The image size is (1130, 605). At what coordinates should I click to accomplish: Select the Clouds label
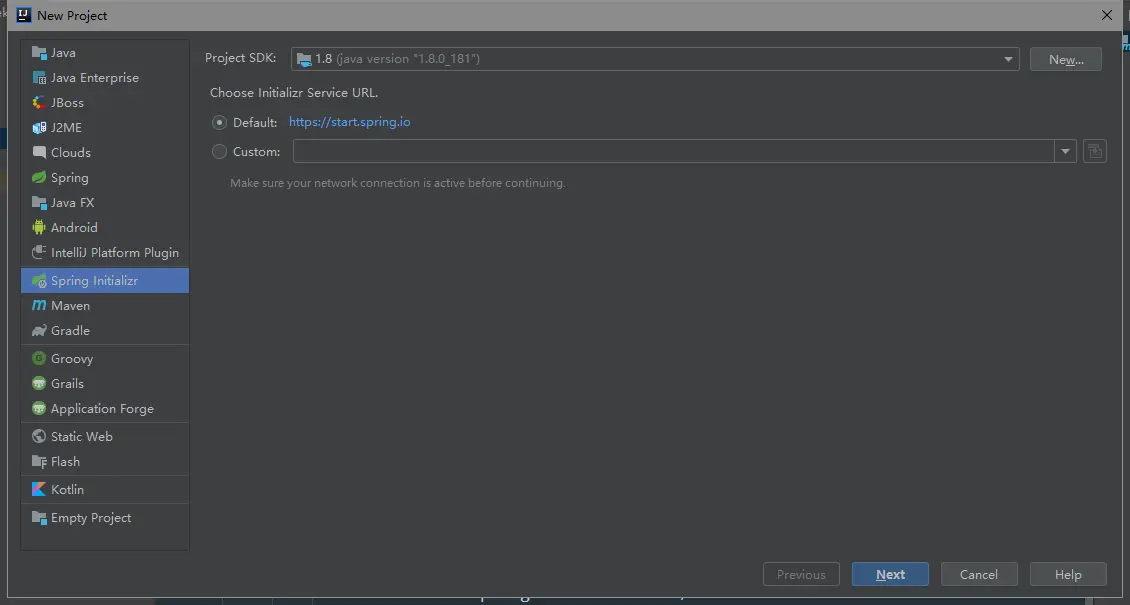pos(71,153)
